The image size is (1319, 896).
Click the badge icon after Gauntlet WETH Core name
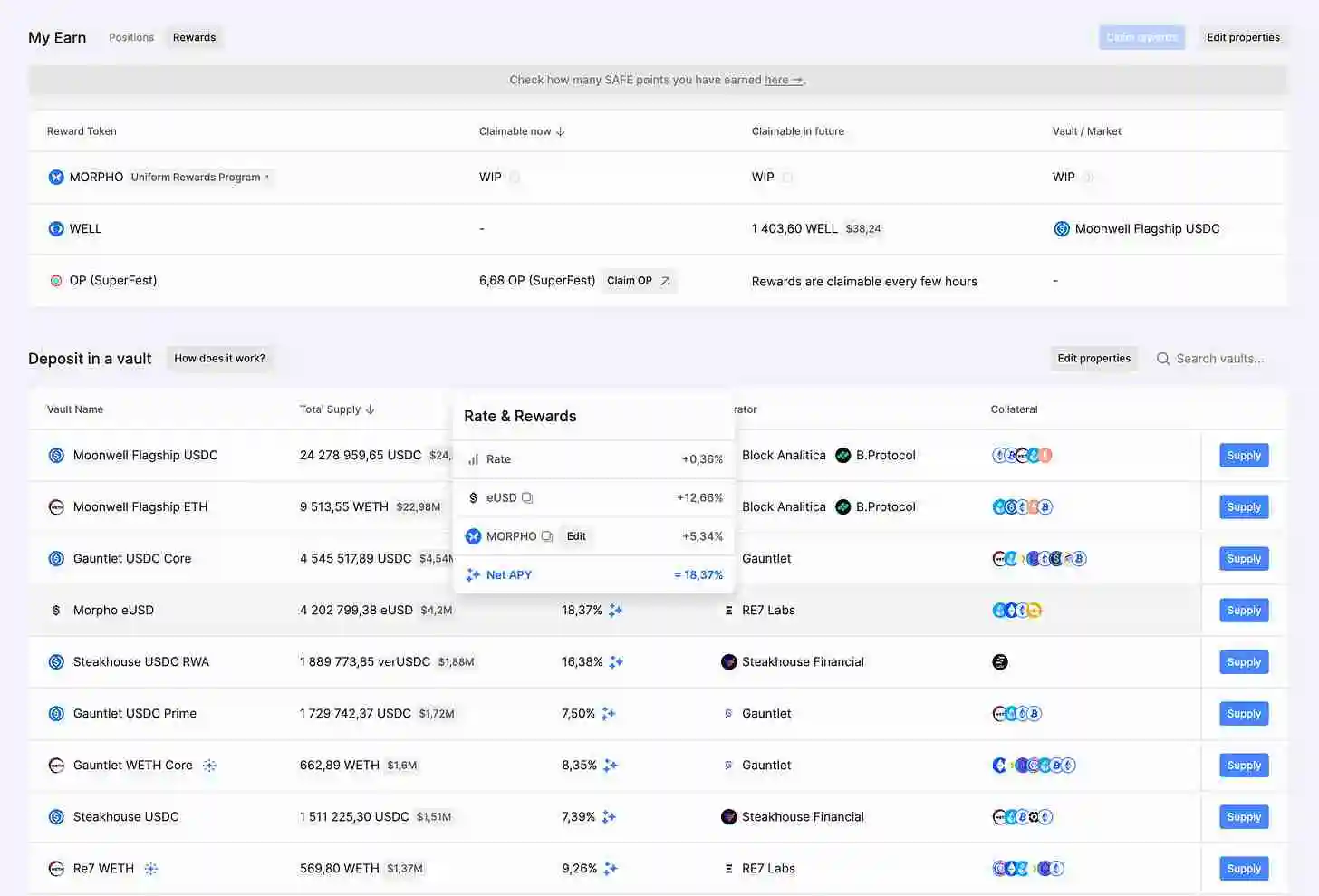(x=209, y=766)
